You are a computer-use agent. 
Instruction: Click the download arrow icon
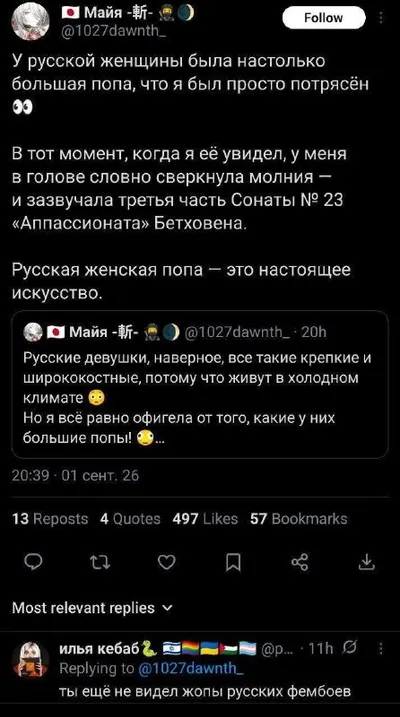pos(366,562)
